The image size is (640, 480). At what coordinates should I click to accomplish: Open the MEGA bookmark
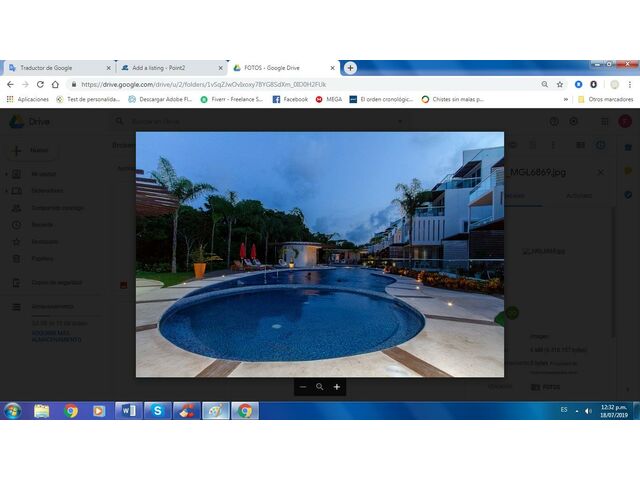tap(328, 99)
